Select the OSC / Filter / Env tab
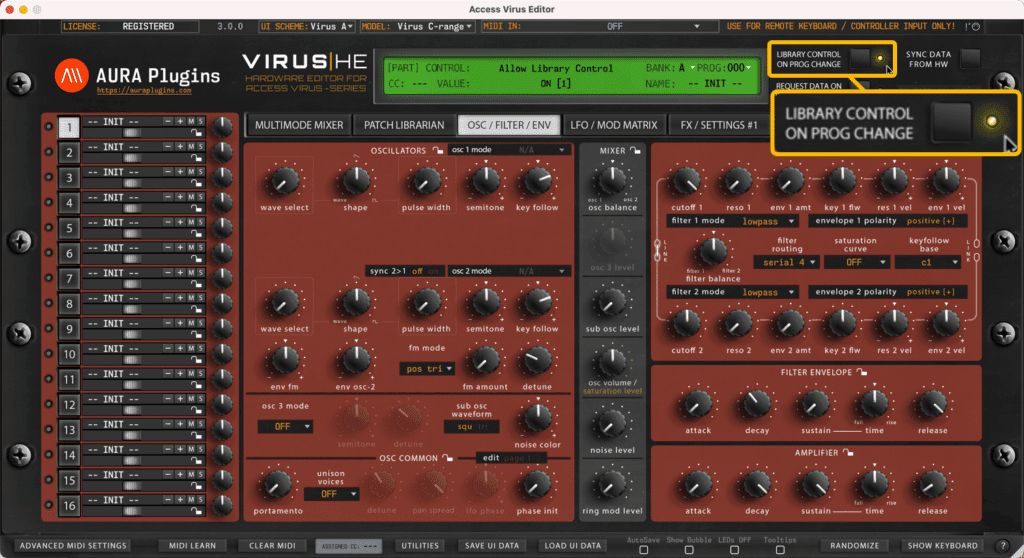The image size is (1024, 558). (509, 125)
